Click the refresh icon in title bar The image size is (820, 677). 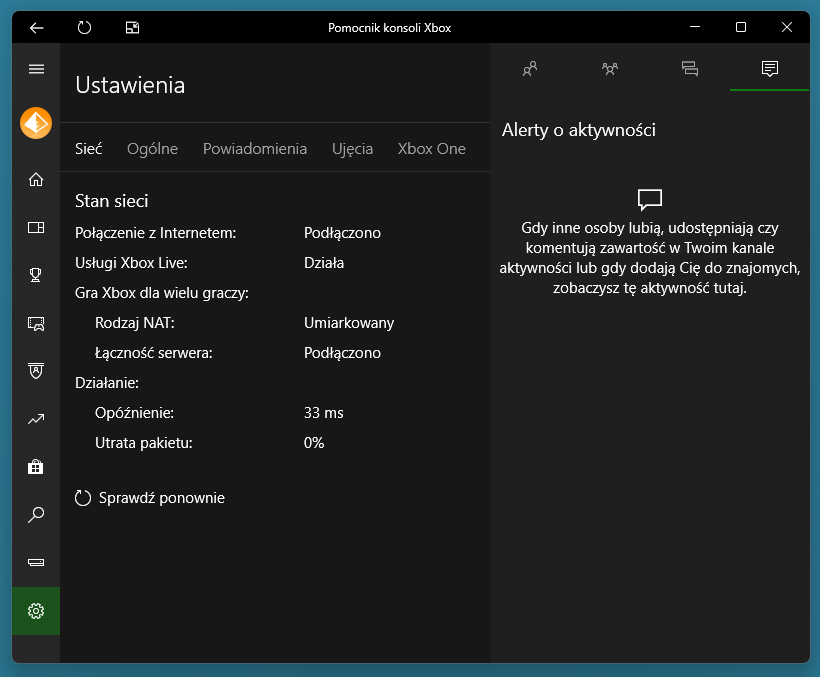coord(84,28)
